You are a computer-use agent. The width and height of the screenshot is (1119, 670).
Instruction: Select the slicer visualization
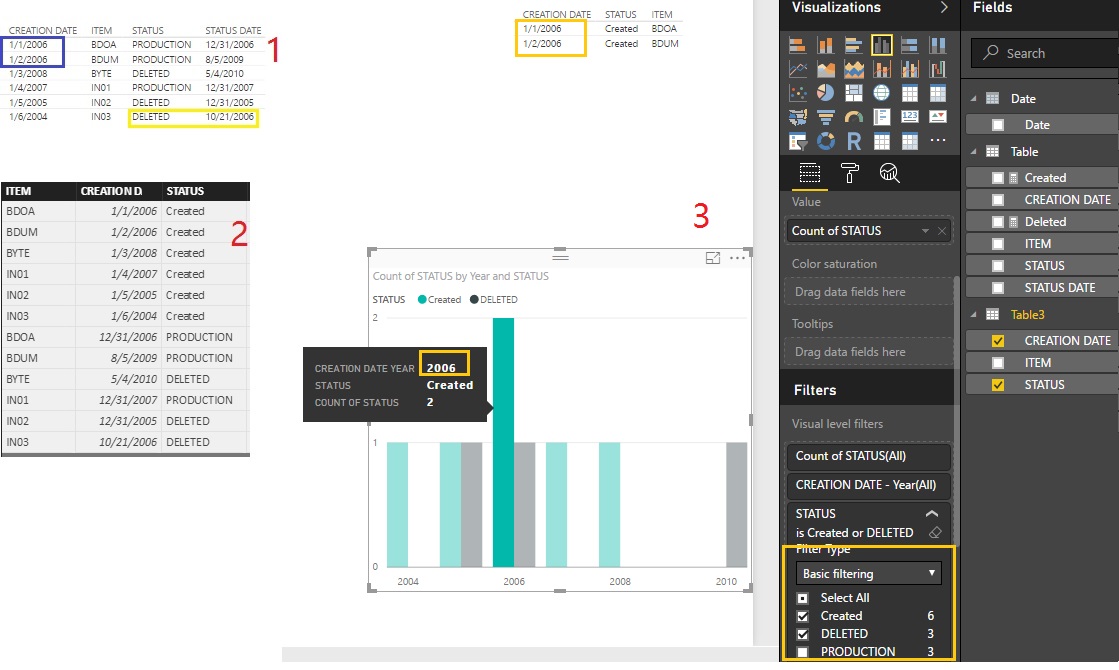pos(798,141)
